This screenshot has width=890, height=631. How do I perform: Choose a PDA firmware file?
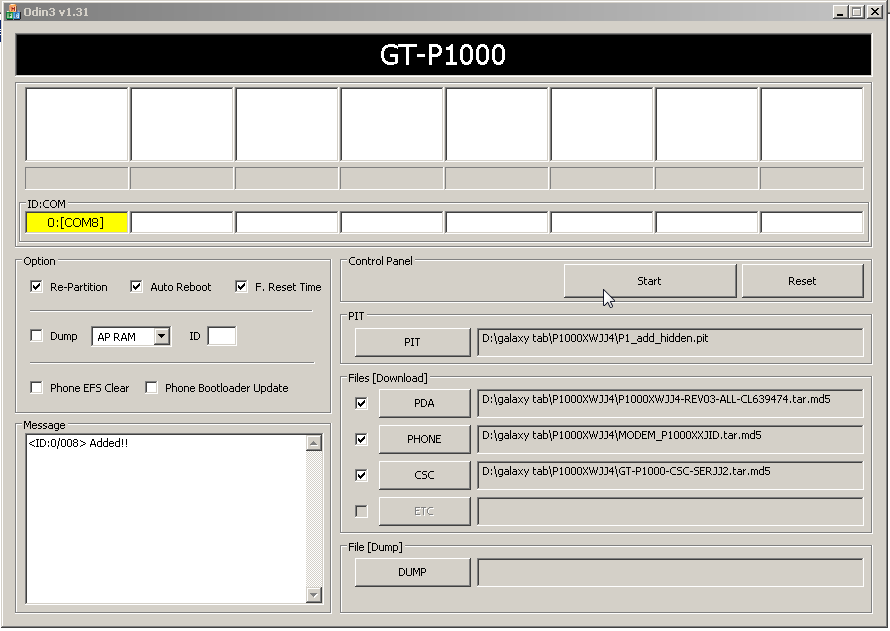tap(425, 403)
